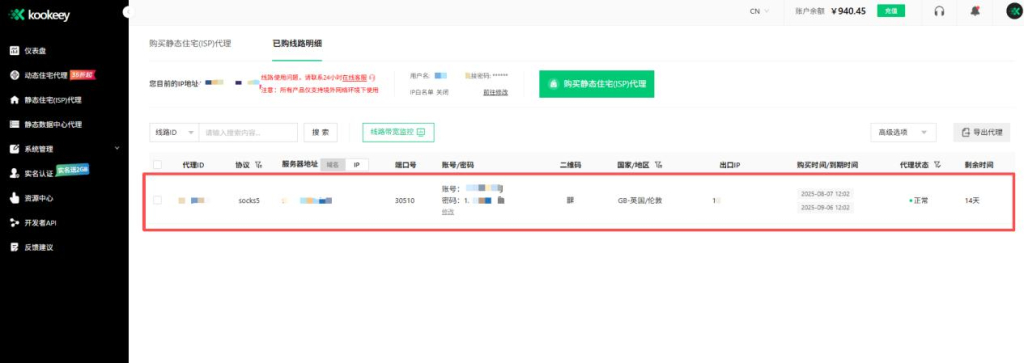Open the notification bell icon

[x=975, y=11]
